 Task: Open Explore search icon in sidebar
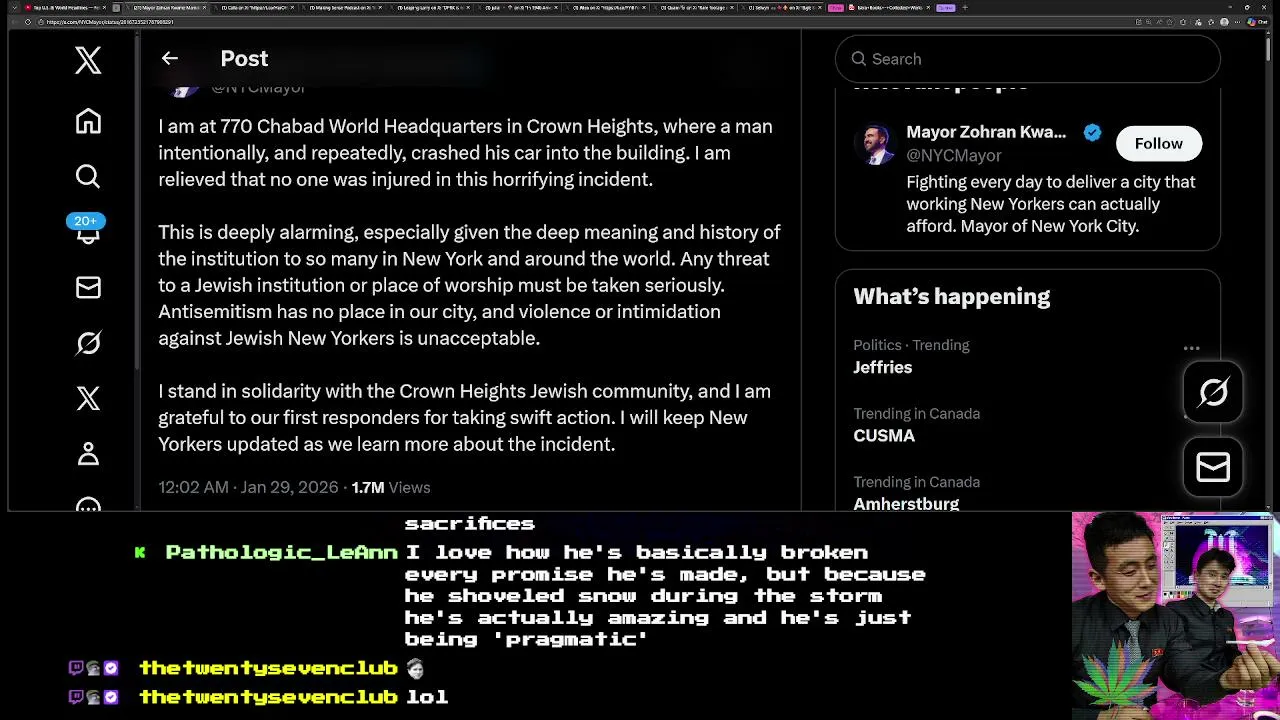click(88, 177)
